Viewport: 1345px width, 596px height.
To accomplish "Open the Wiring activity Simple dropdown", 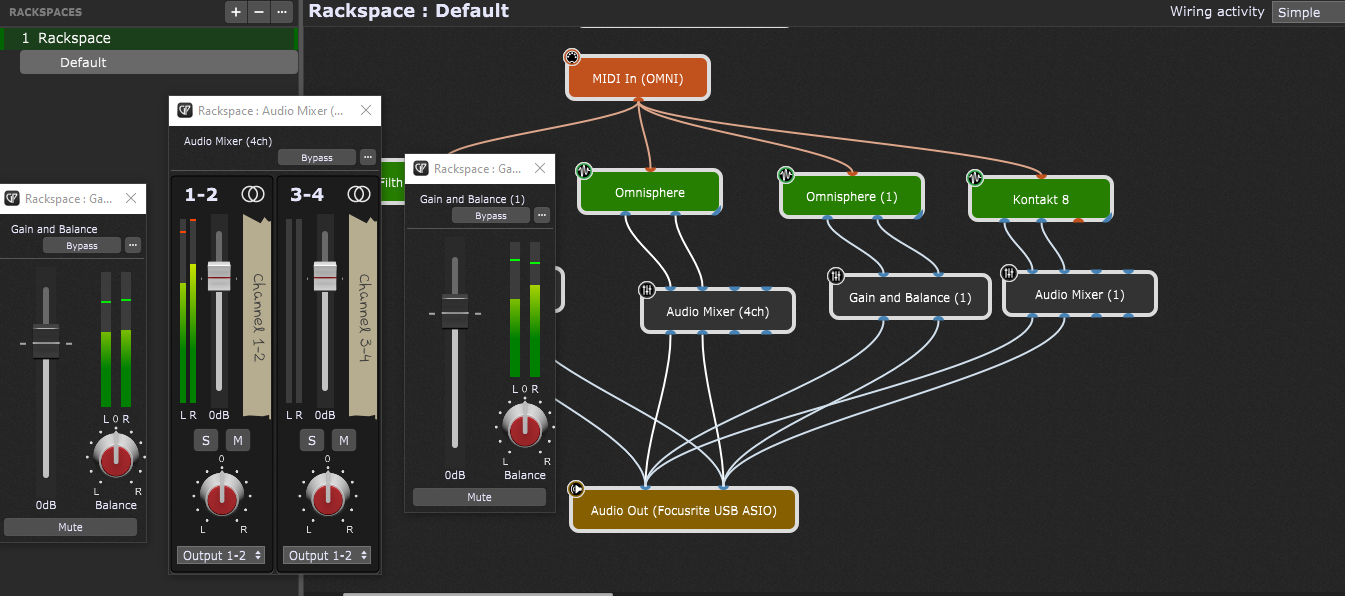I will pyautogui.click(x=1307, y=13).
